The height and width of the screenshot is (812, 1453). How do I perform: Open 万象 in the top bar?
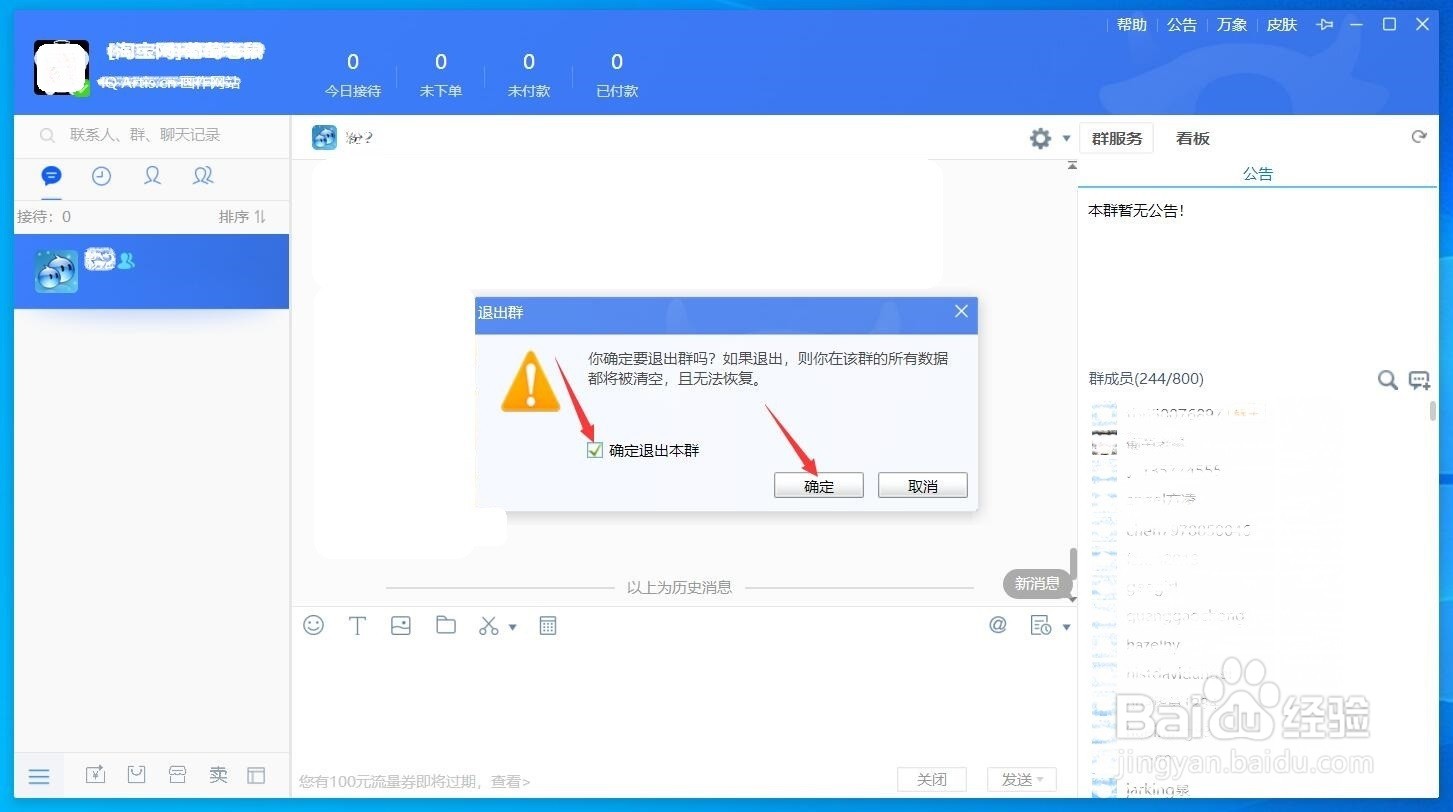click(1232, 25)
